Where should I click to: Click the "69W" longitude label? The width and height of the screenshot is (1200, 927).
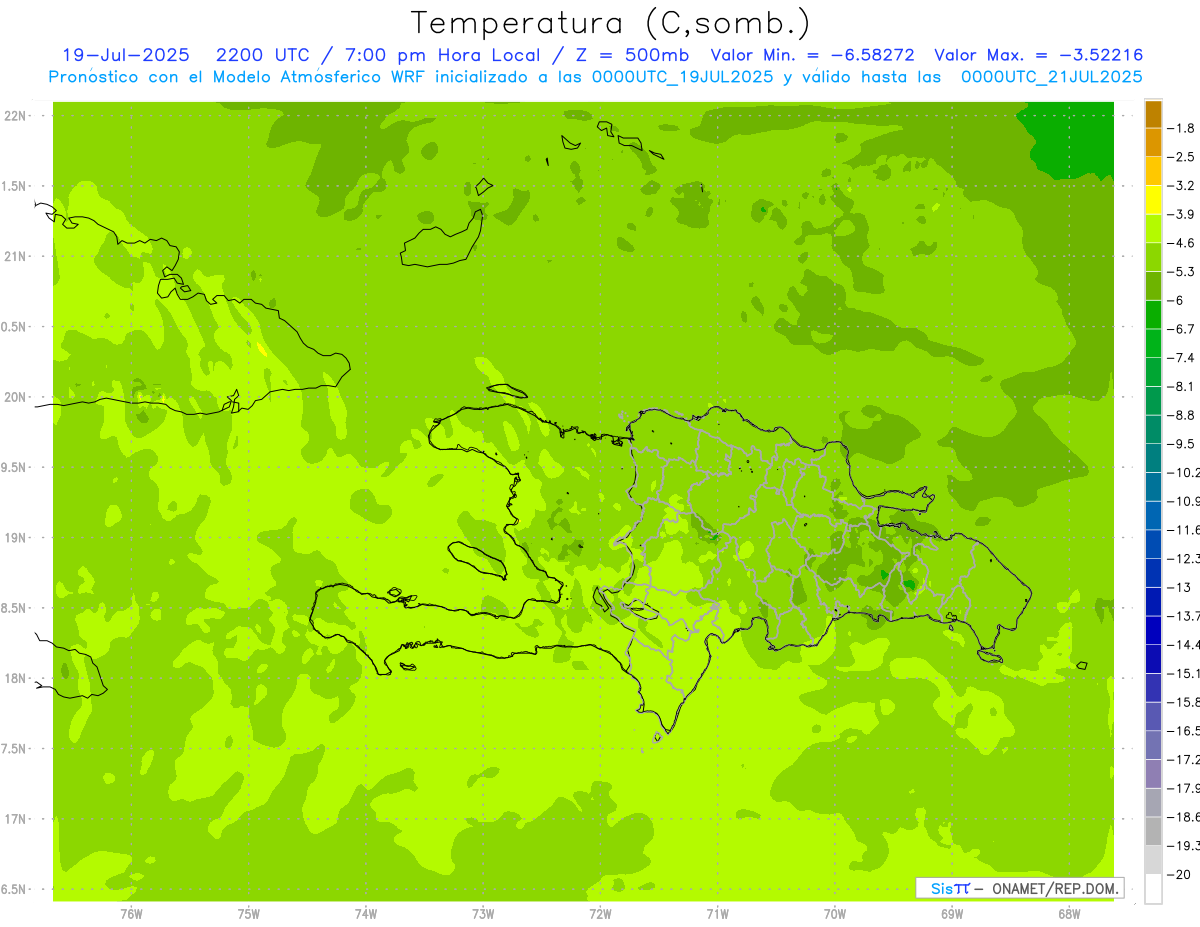(x=952, y=914)
